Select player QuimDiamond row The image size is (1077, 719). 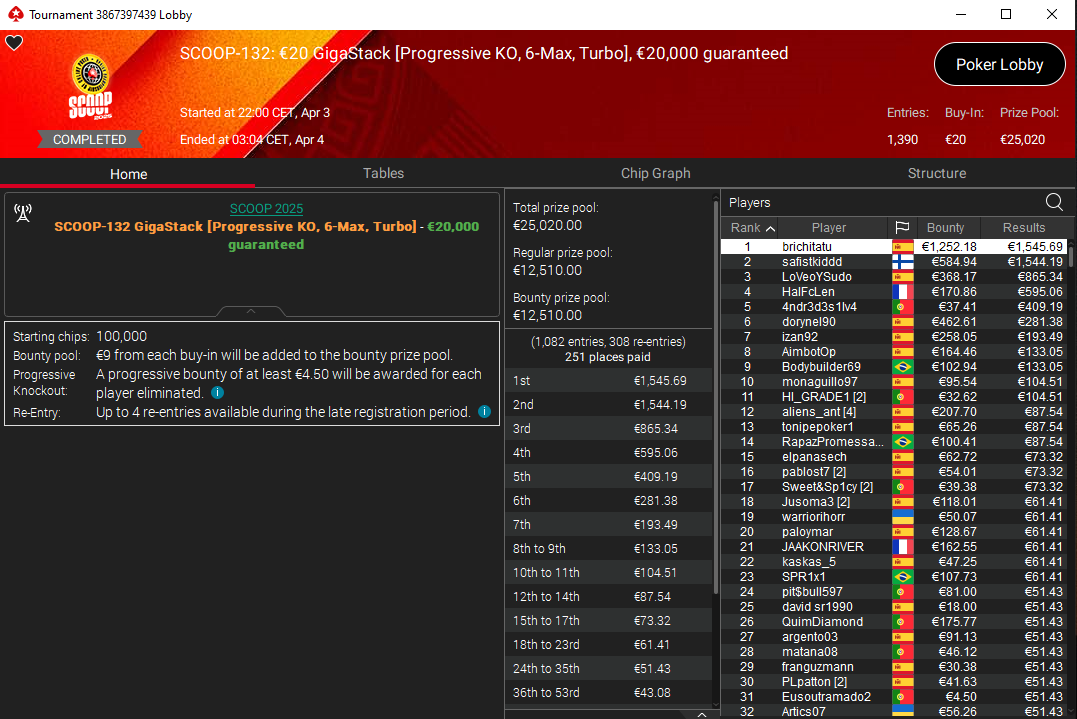point(894,621)
